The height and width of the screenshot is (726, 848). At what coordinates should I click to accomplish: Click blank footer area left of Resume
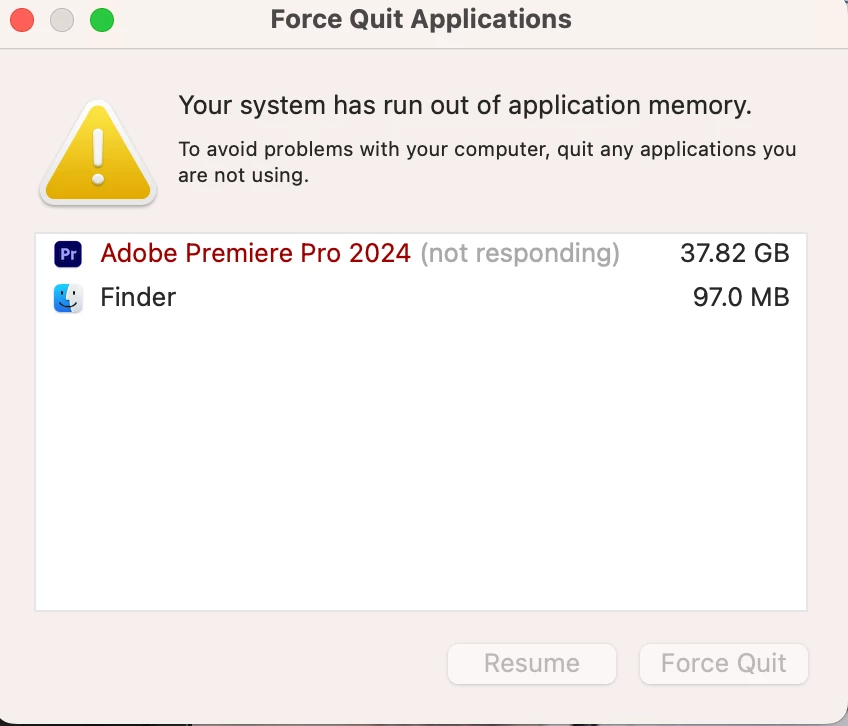click(x=230, y=663)
